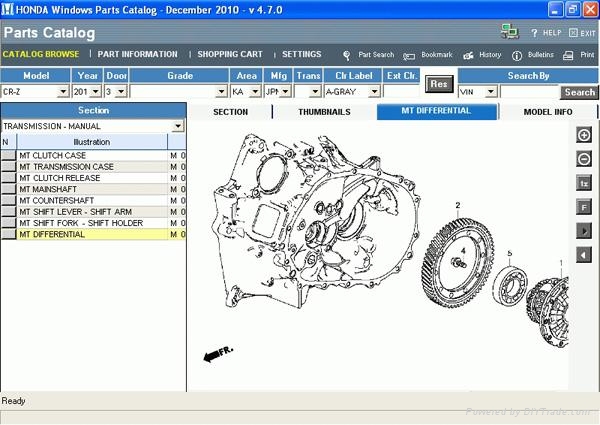Open the Bookmark tool
The height and width of the screenshot is (425, 600).
point(428,55)
